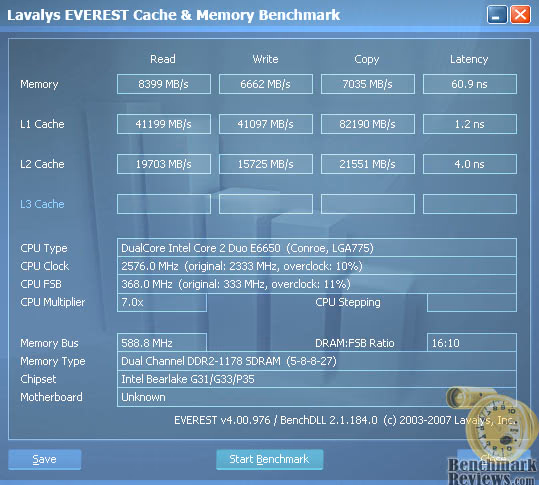This screenshot has width=539, height=485.
Task: Click the CPU Clock label
Action: pos(45,266)
